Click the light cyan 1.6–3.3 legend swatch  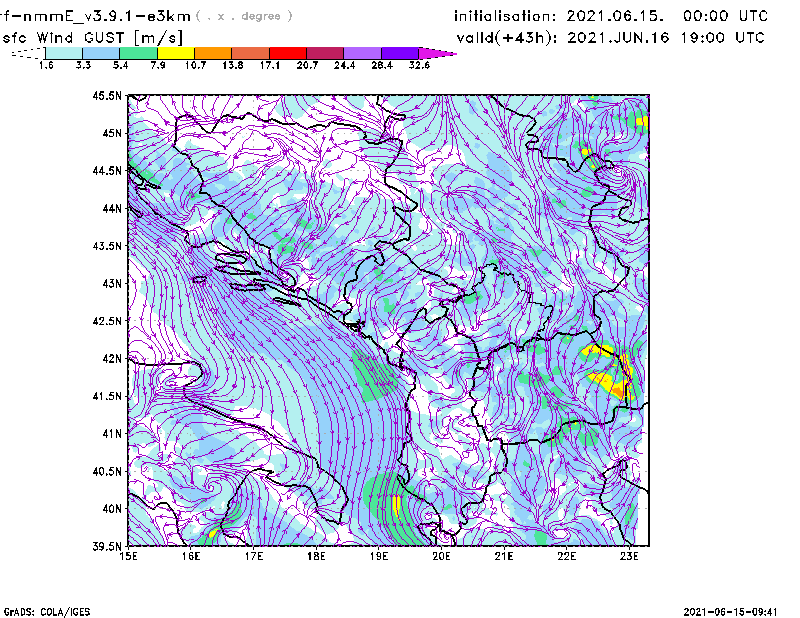tap(64, 53)
